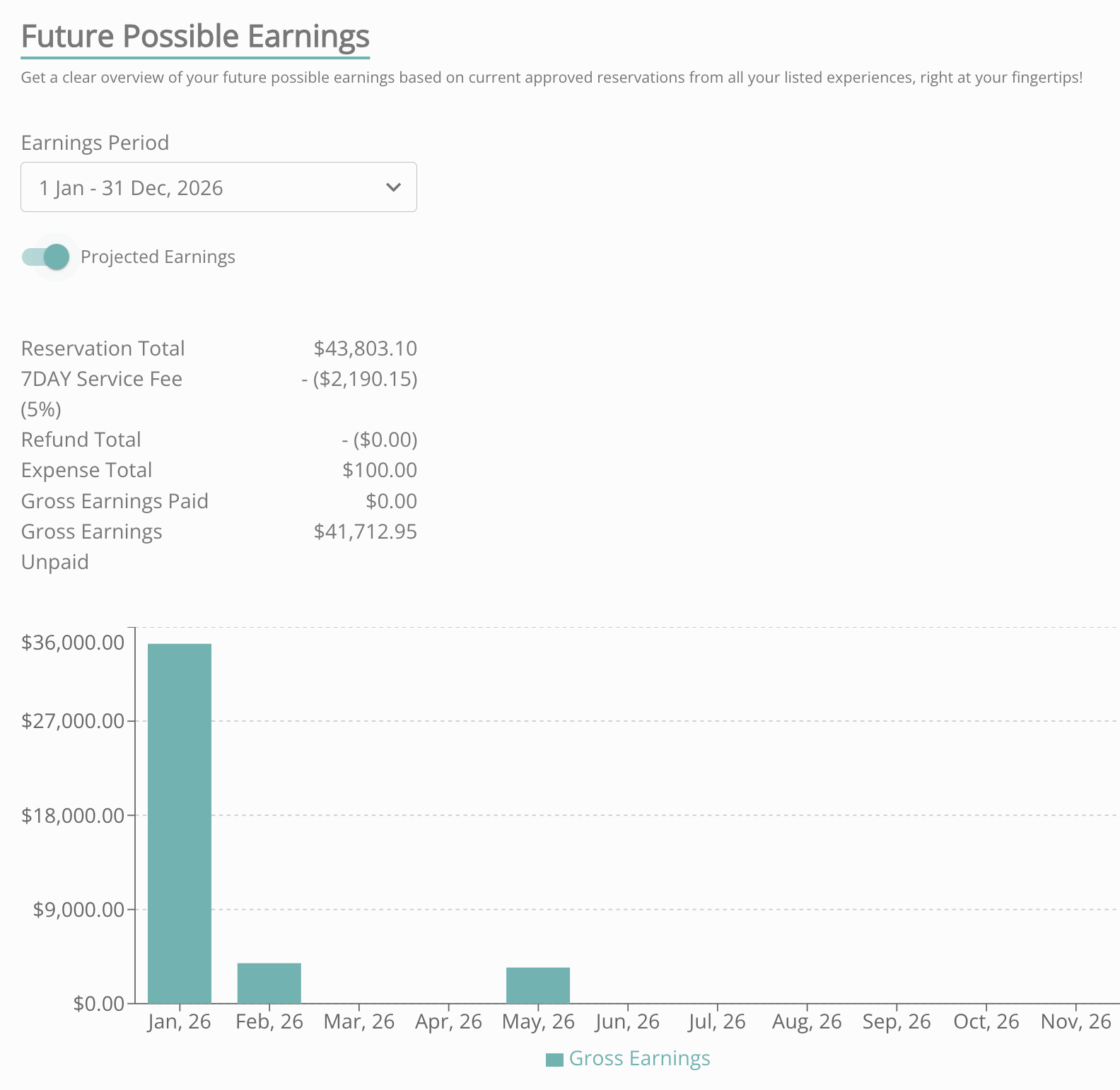Click the 7DAY Service Fee amount

[x=359, y=380]
